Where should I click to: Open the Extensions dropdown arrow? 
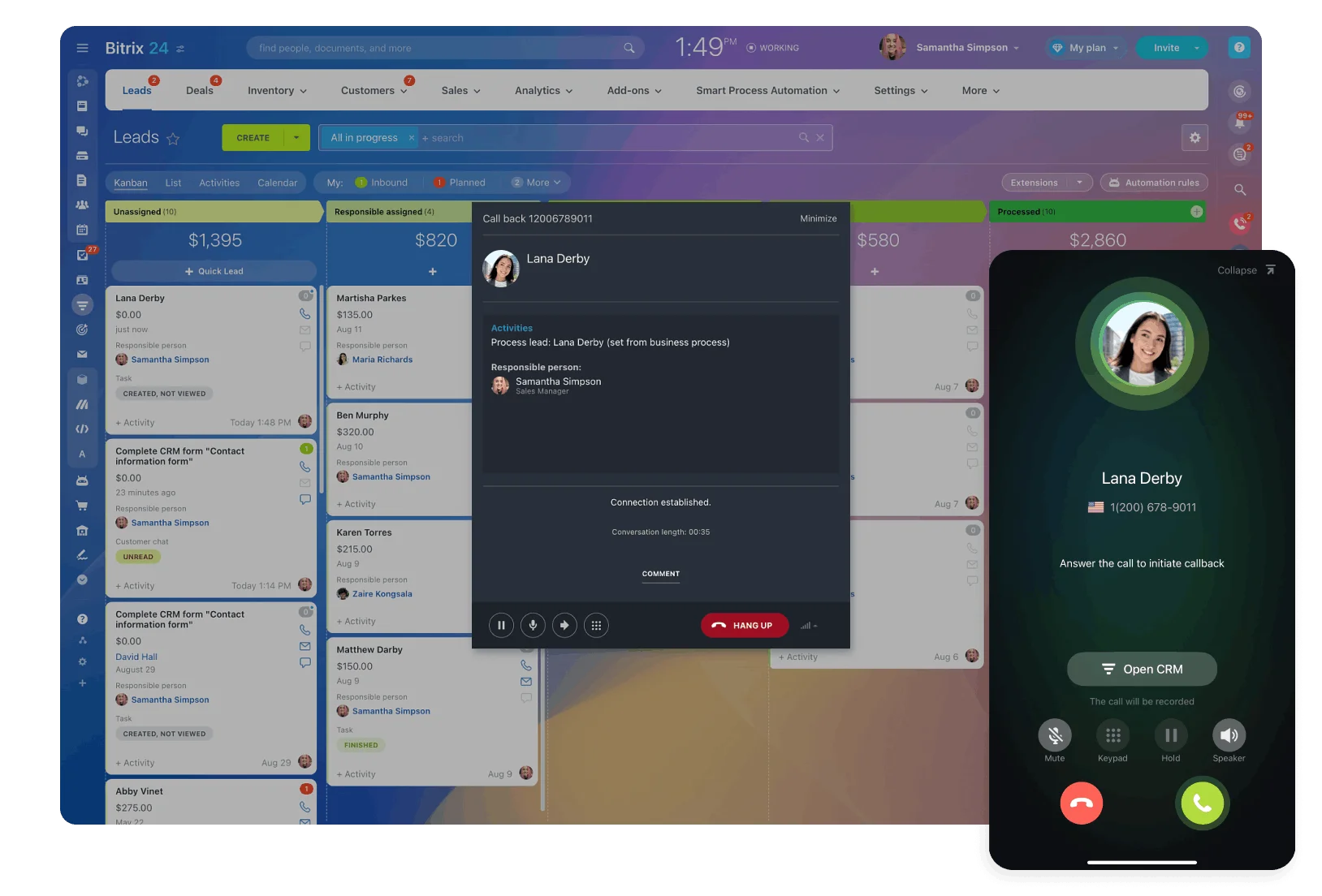pyautogui.click(x=1079, y=183)
